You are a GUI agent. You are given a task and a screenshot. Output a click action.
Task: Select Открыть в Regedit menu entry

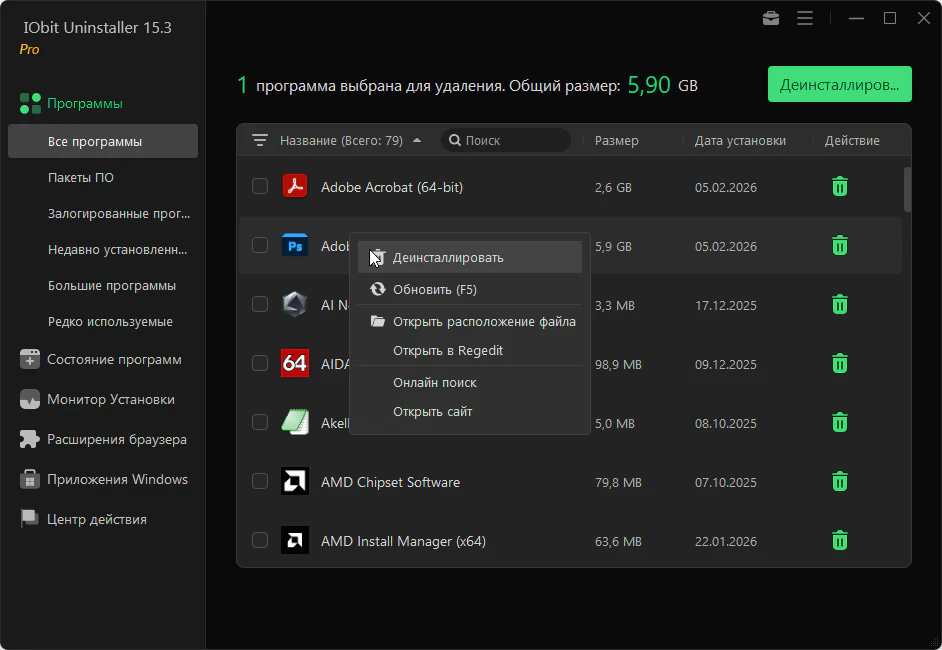pos(447,350)
